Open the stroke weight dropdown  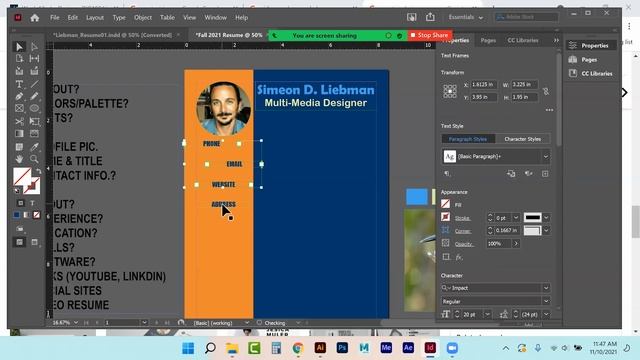pyautogui.click(x=516, y=218)
